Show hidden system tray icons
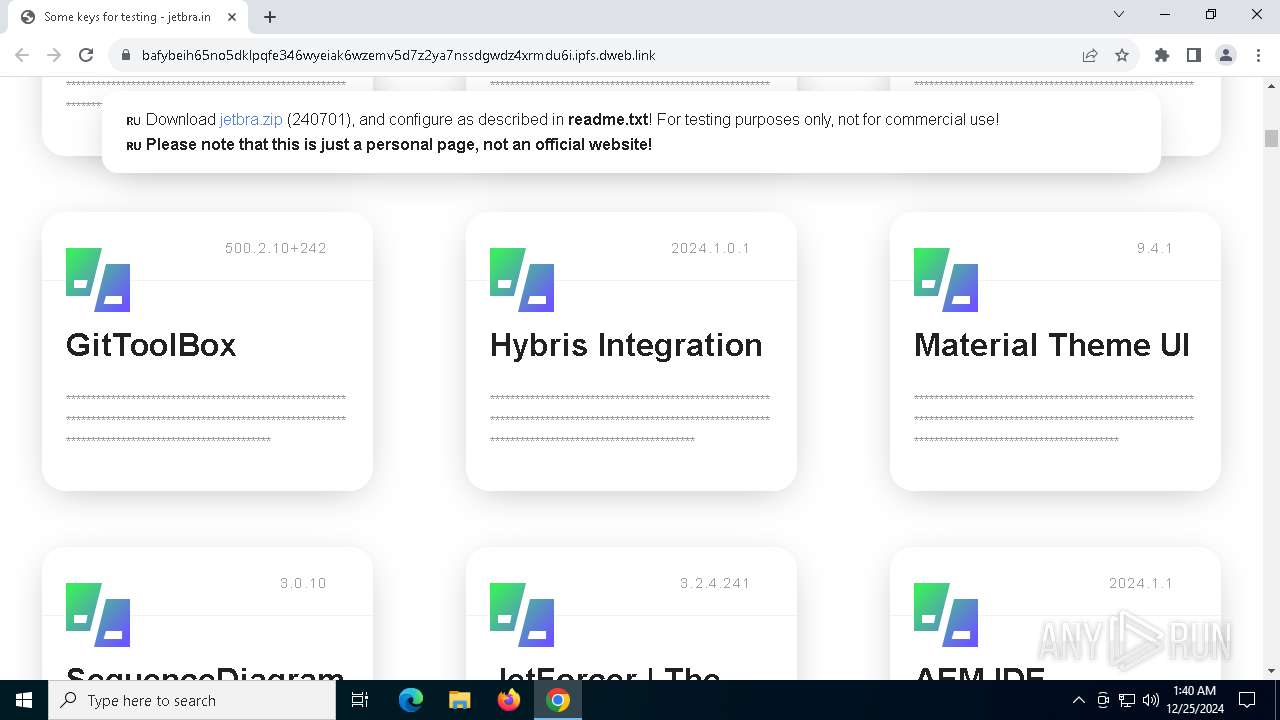The height and width of the screenshot is (720, 1280). coord(1078,700)
